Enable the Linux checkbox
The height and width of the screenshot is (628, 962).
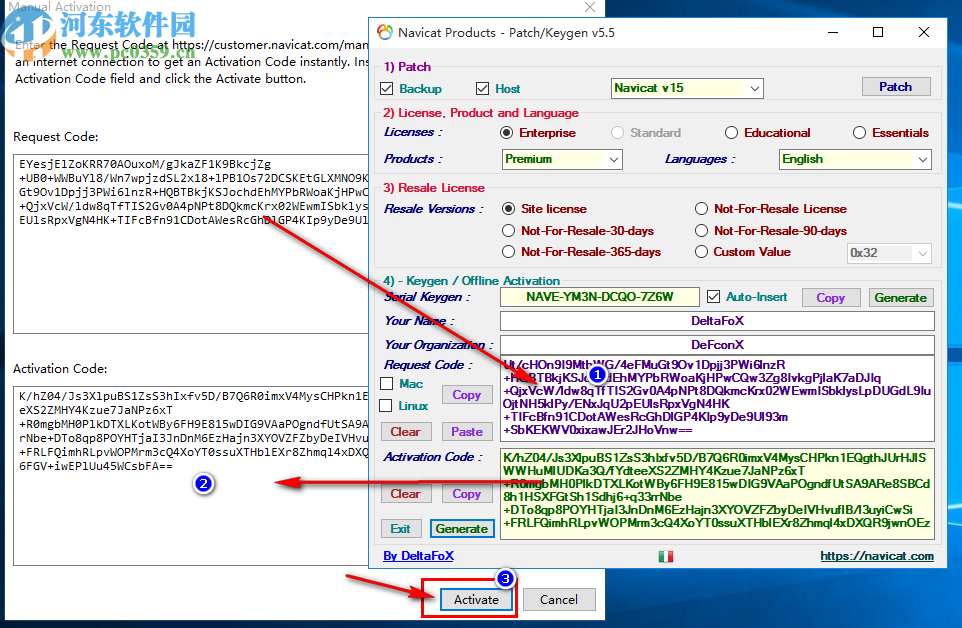386,406
